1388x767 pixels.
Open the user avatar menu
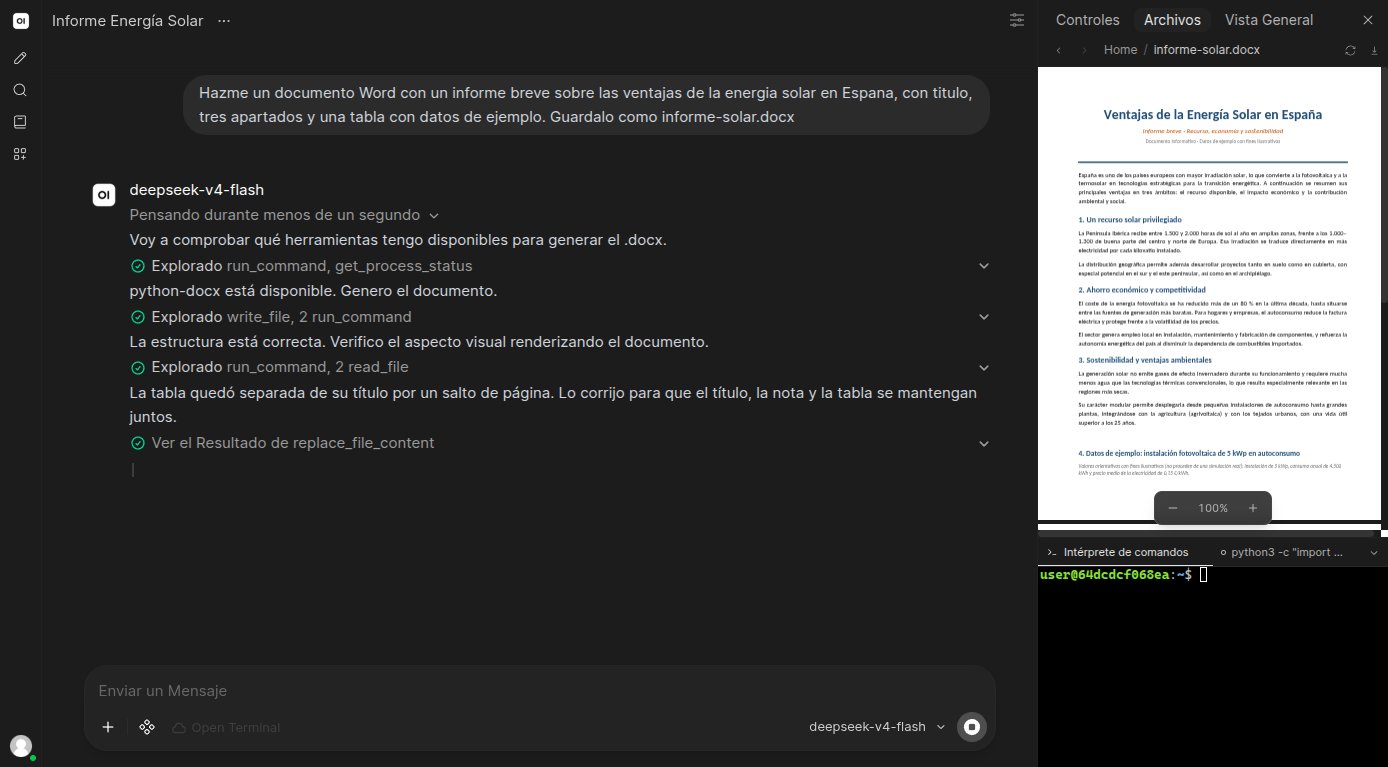[21, 746]
